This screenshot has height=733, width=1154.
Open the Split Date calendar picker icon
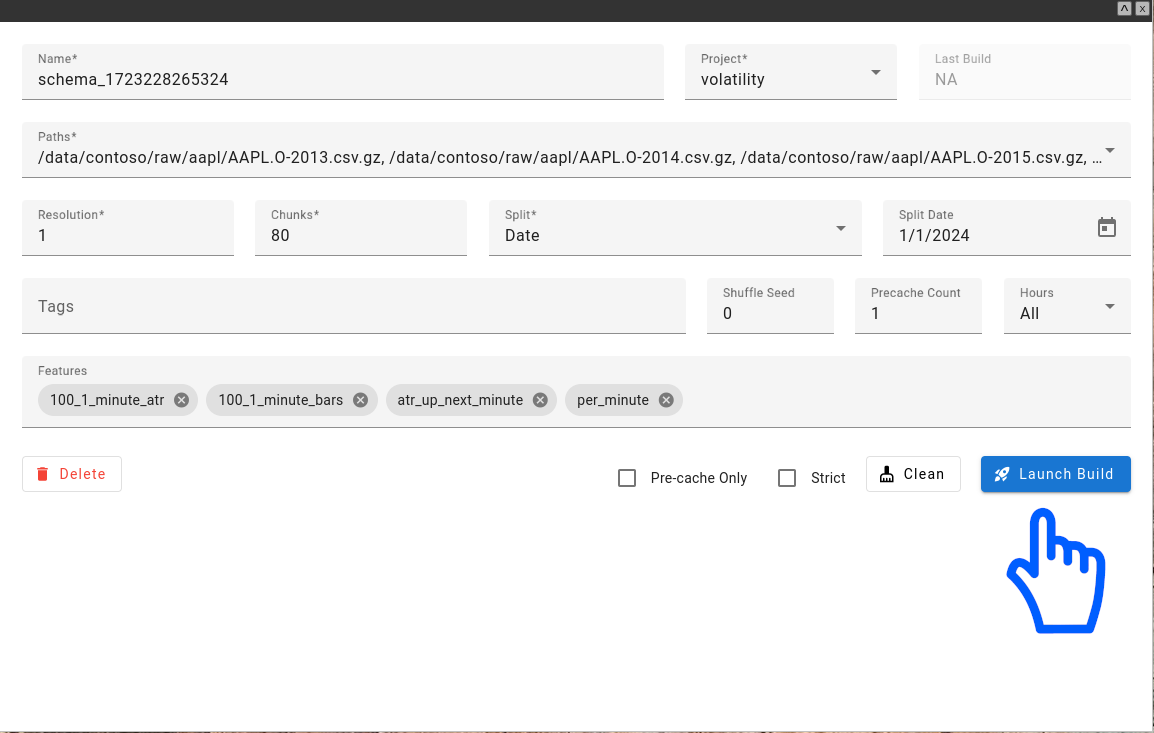1107,227
